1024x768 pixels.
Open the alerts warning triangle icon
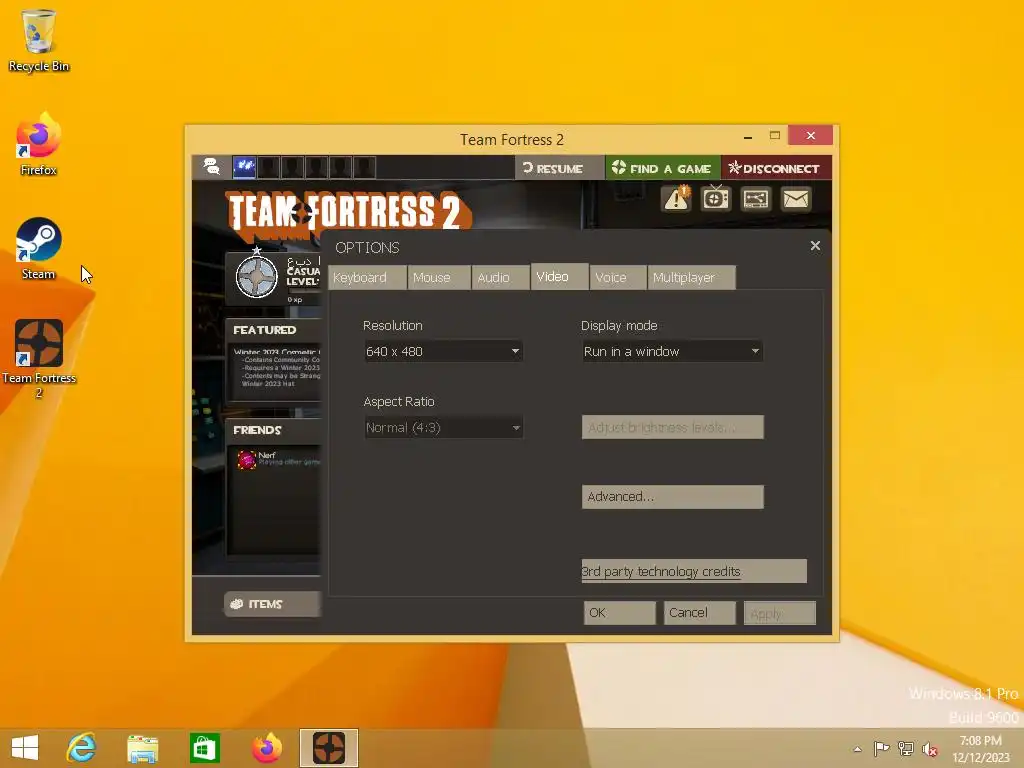coord(677,199)
